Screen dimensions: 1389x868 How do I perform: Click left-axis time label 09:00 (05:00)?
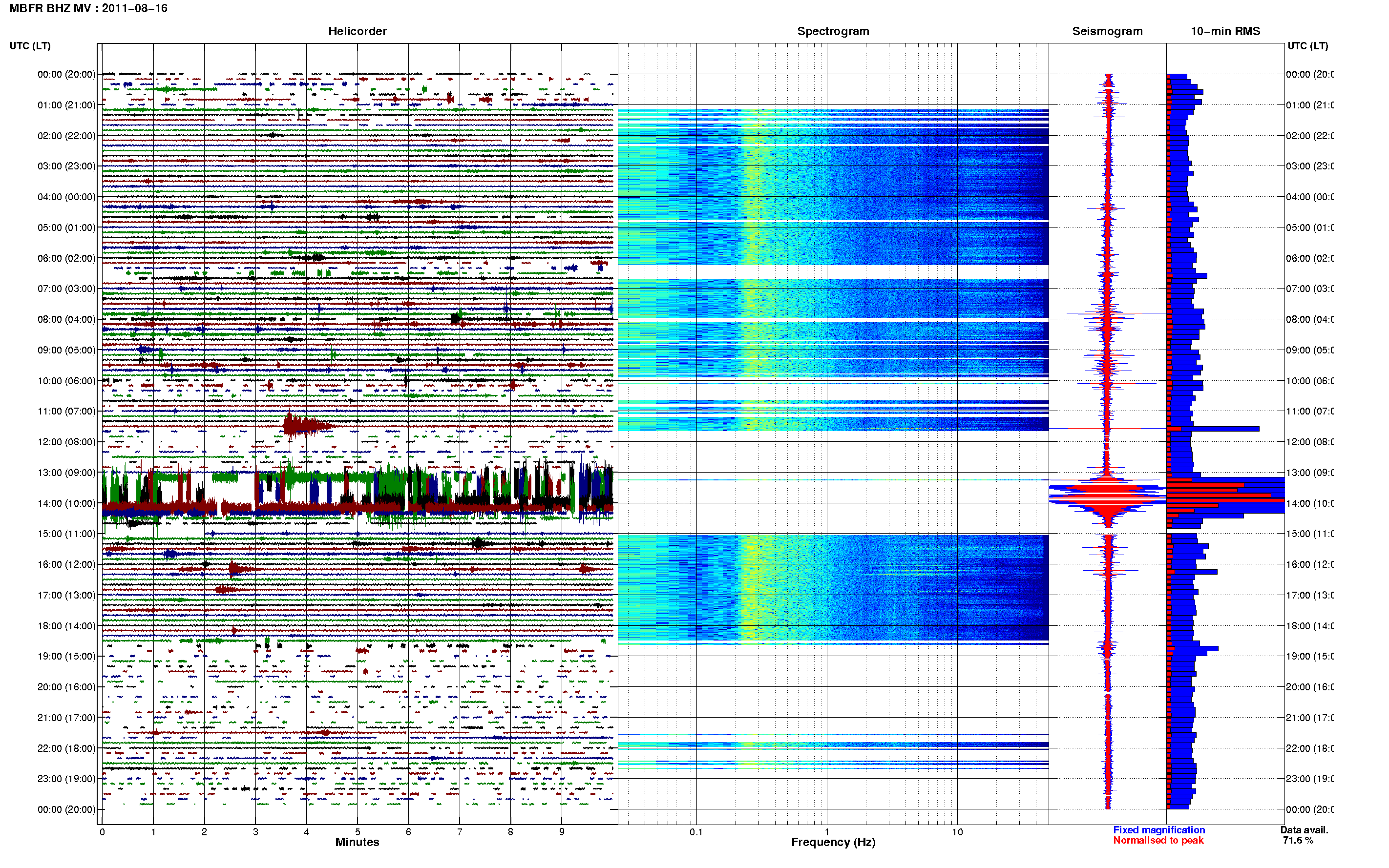[66, 350]
